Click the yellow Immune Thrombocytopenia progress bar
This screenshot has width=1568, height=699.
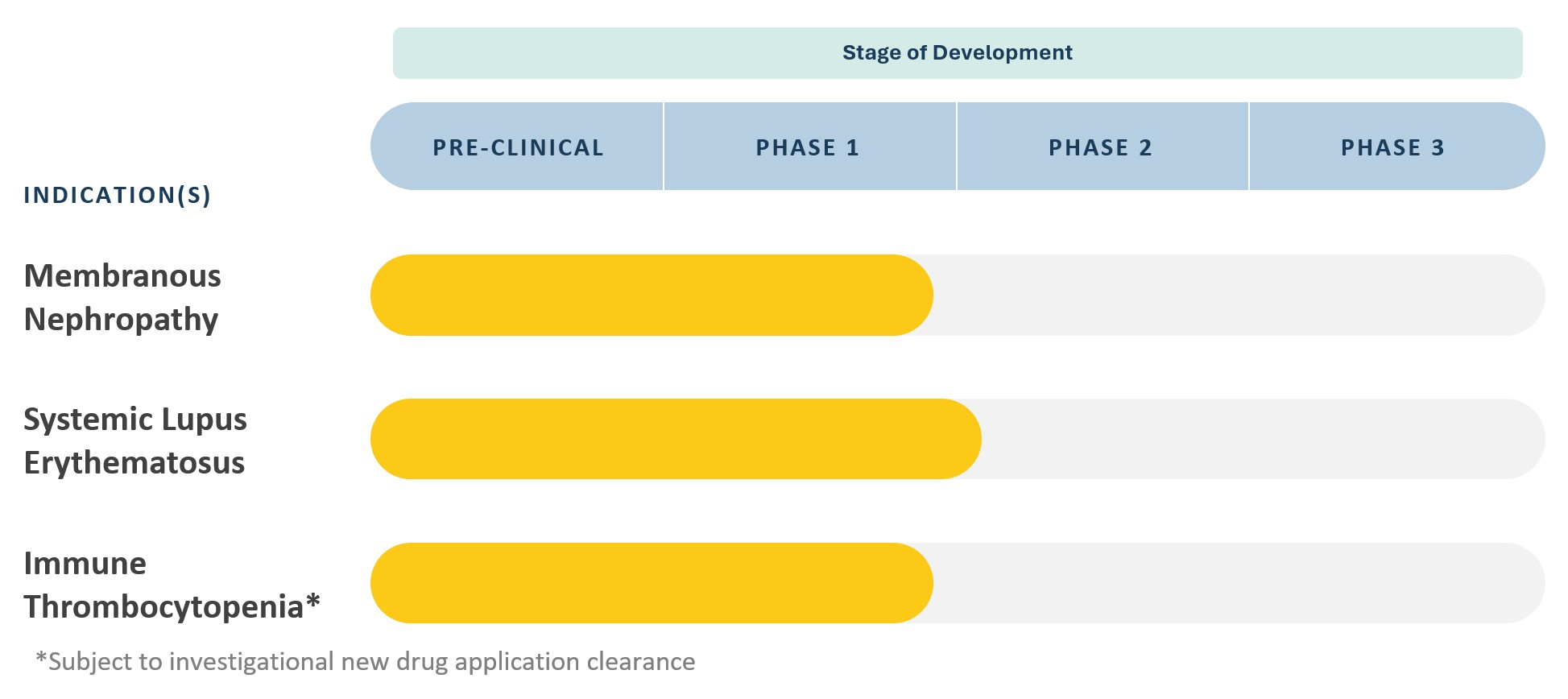tap(651, 583)
